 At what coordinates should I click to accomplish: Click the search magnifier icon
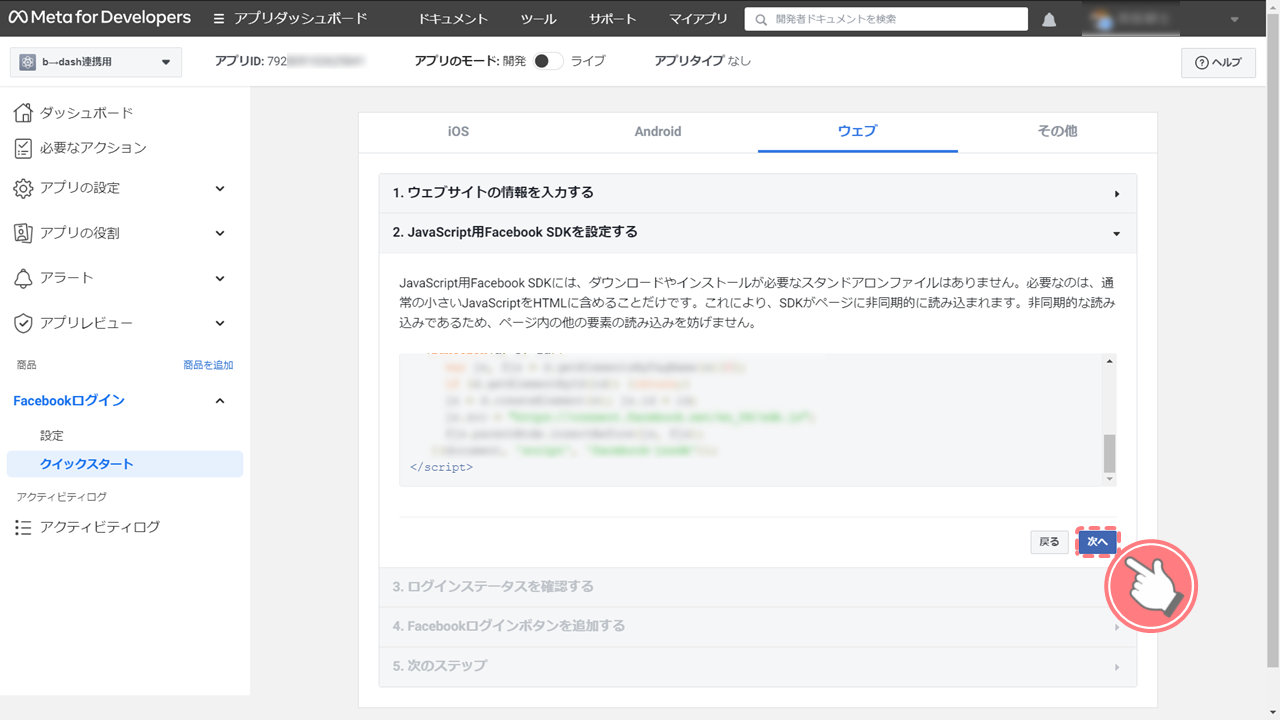coord(762,19)
